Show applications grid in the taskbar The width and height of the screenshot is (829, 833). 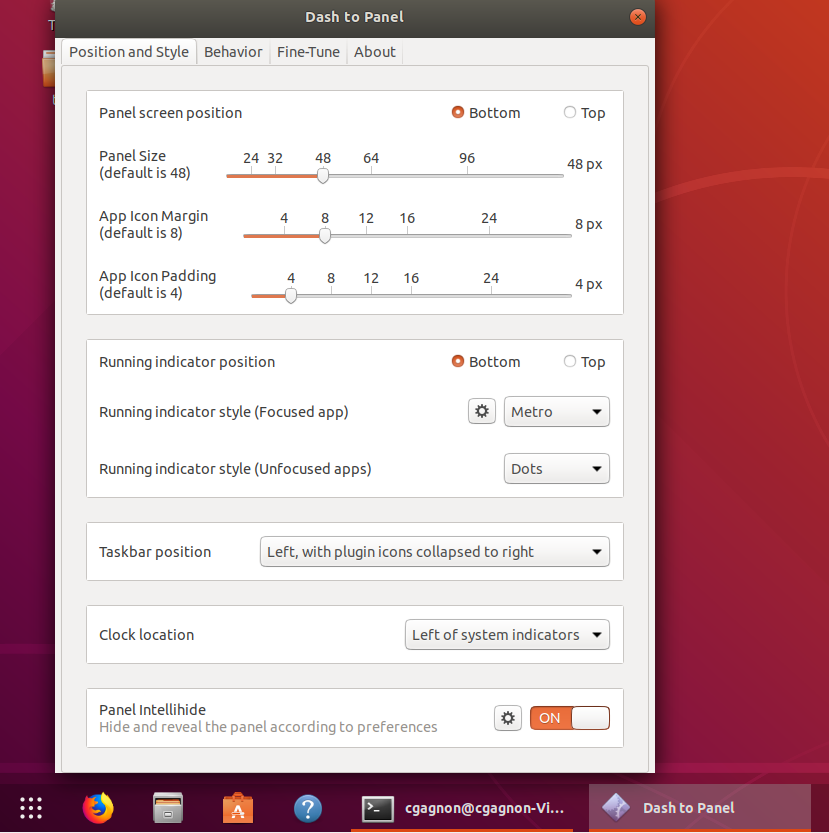(x=31, y=808)
